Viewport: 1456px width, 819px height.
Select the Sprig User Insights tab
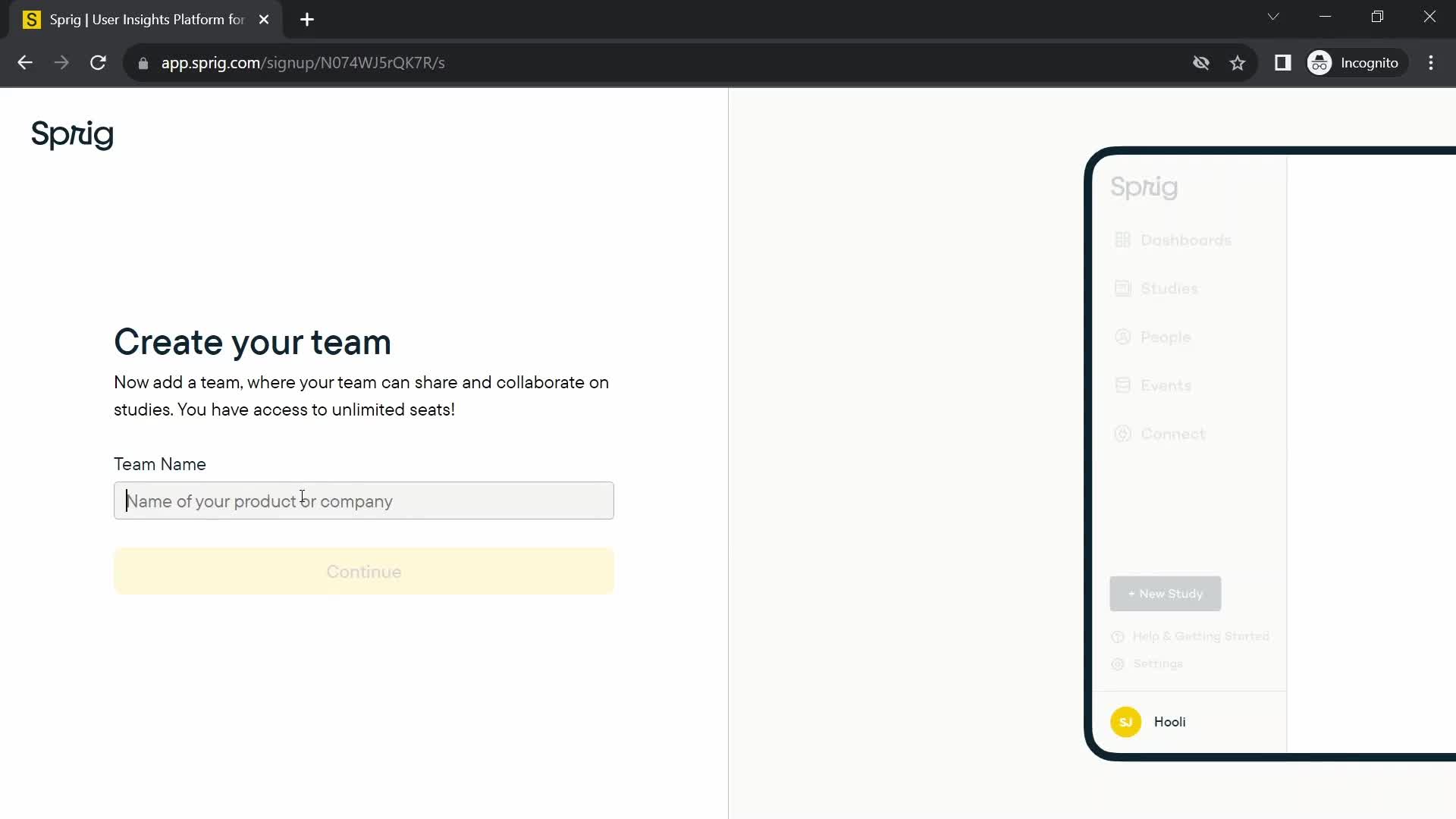144,20
